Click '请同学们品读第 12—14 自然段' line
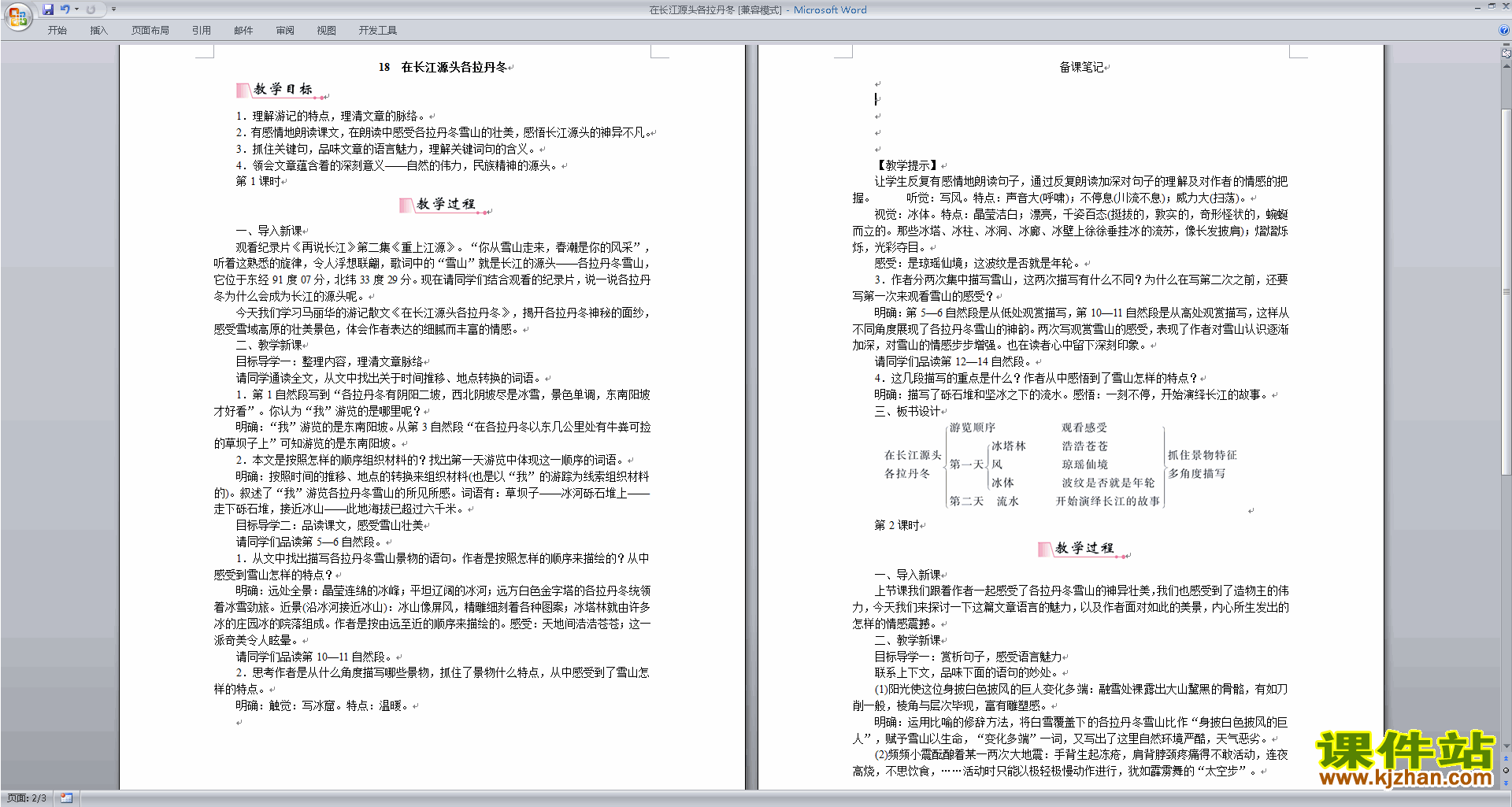Image resolution: width=1512 pixels, height=807 pixels. pos(954,361)
